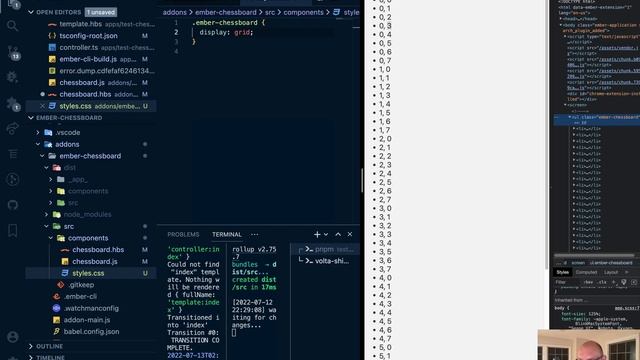Focus the Filter field in DevTools Styles
This screenshot has height=360, width=640.
567,282
